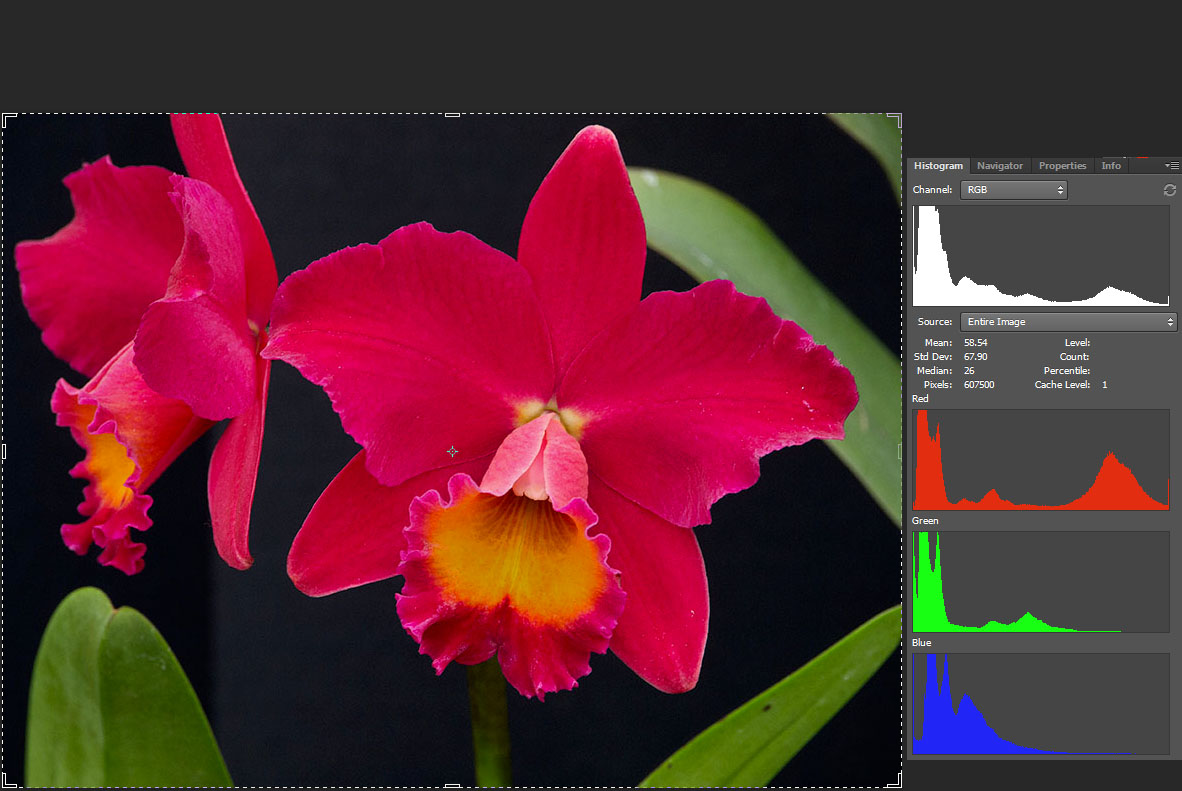Click the Blue channel histogram graph
The width and height of the screenshot is (1182, 791).
pos(1041,704)
